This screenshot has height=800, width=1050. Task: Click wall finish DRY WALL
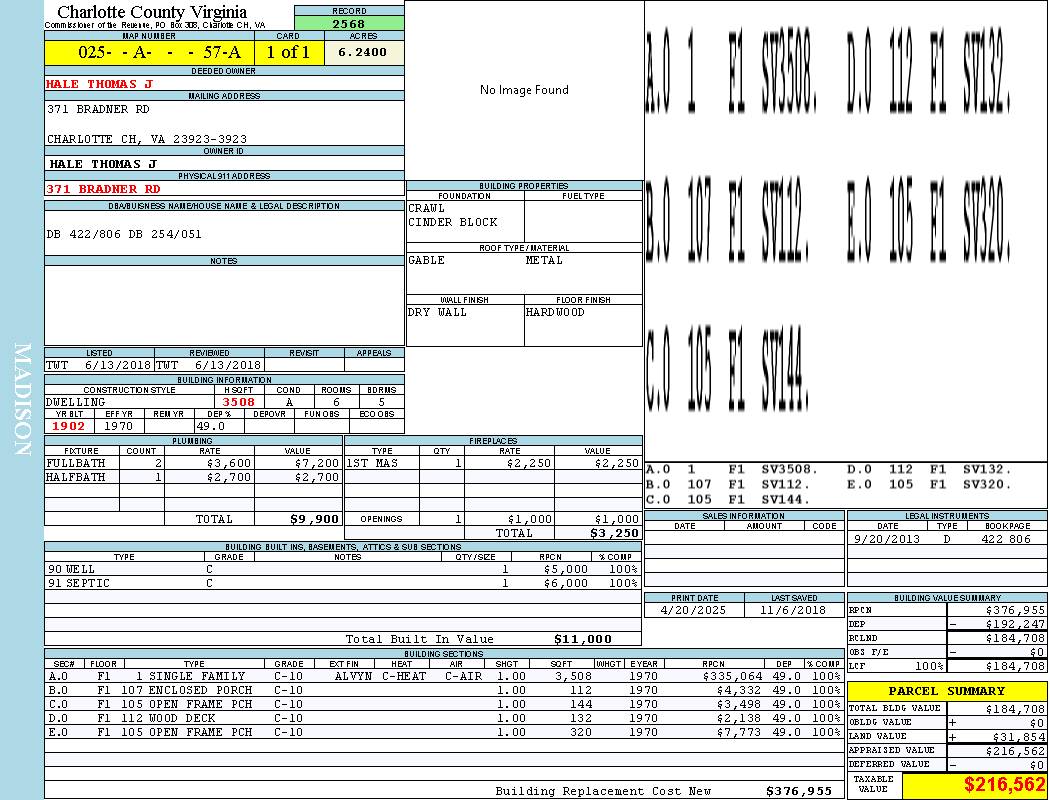437,312
